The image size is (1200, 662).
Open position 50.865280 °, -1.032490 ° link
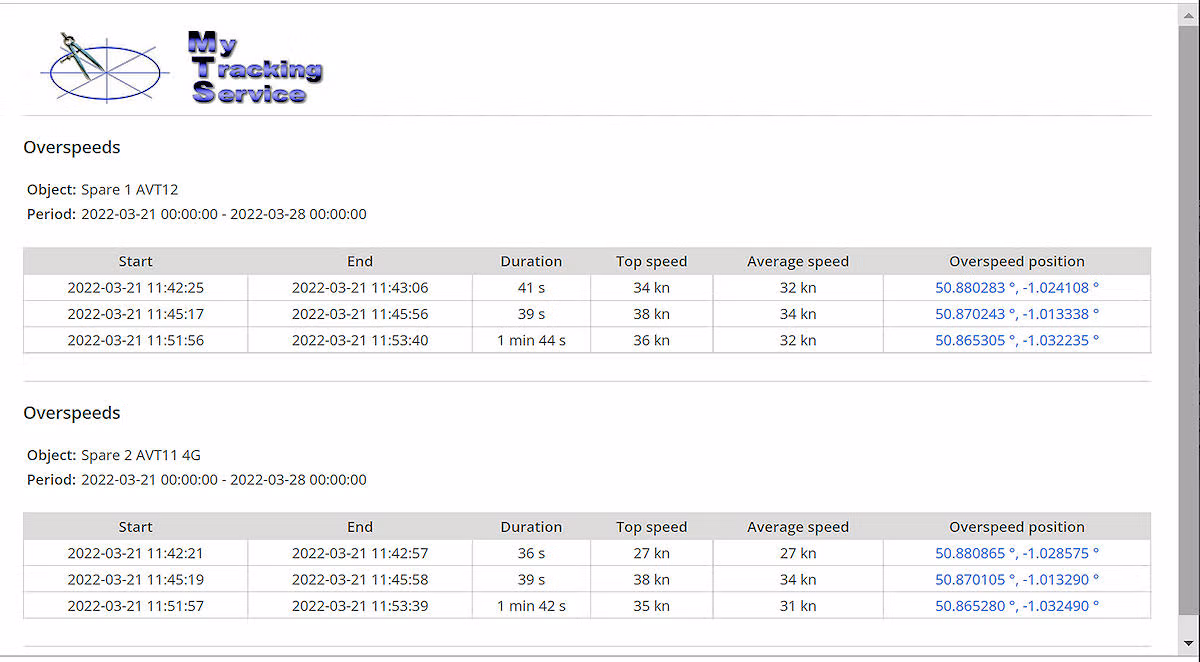click(x=1017, y=606)
